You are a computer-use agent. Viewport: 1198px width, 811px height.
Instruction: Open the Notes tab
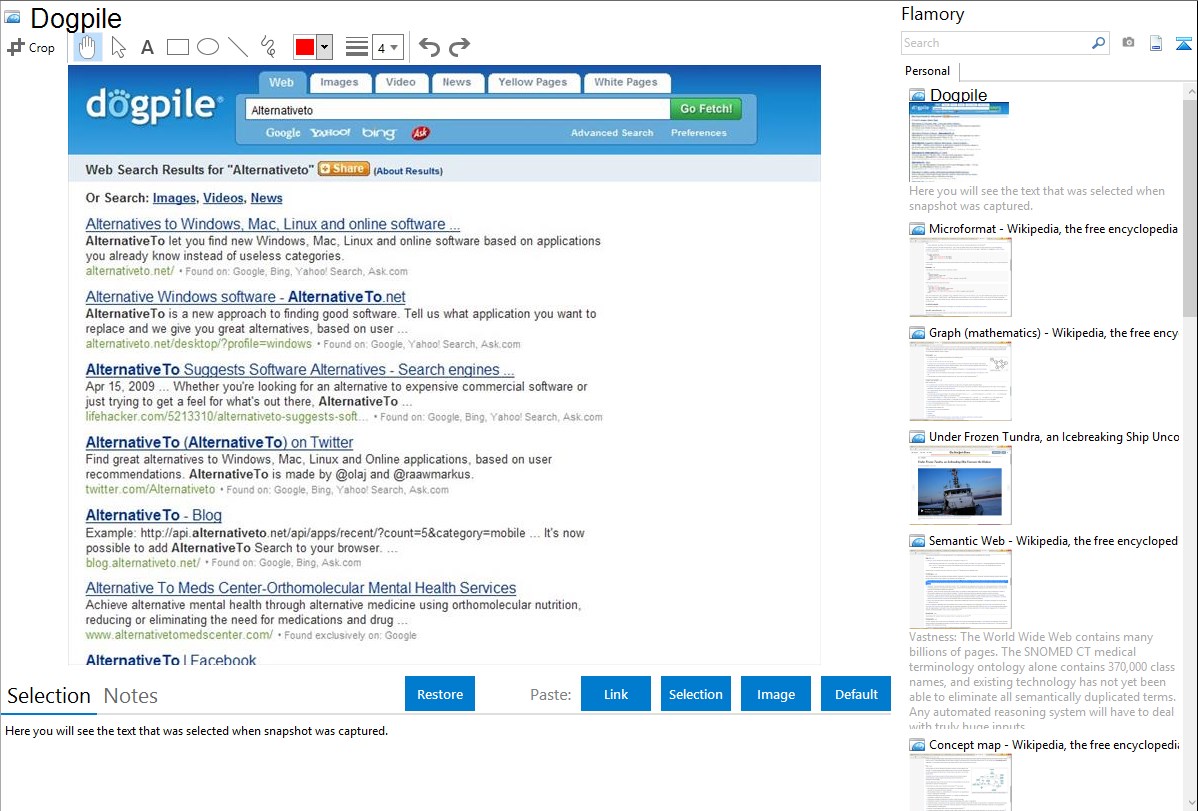(131, 696)
